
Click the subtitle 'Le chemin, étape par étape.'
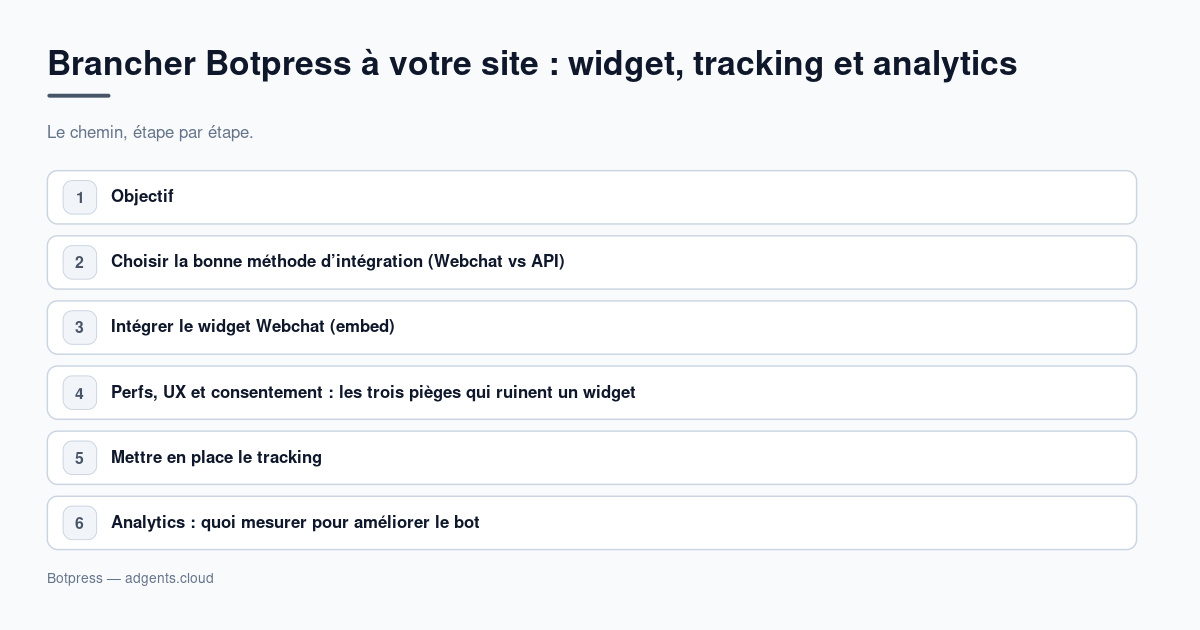(150, 132)
